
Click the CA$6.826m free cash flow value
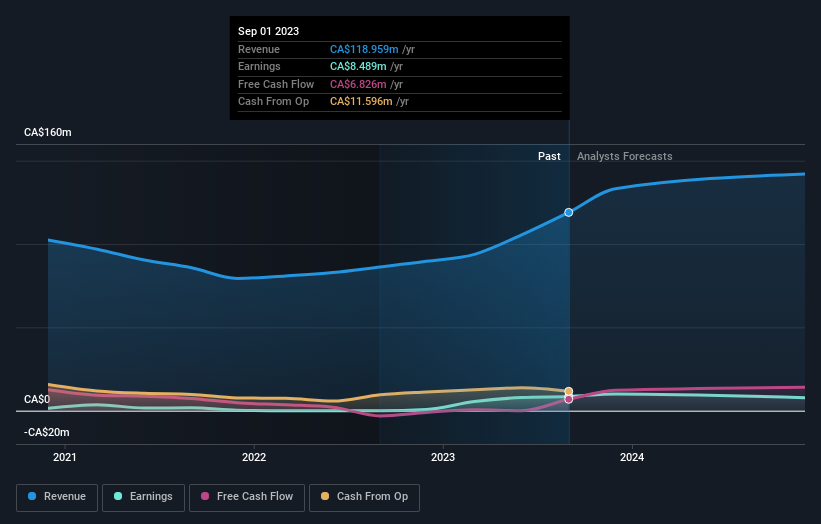coord(358,84)
